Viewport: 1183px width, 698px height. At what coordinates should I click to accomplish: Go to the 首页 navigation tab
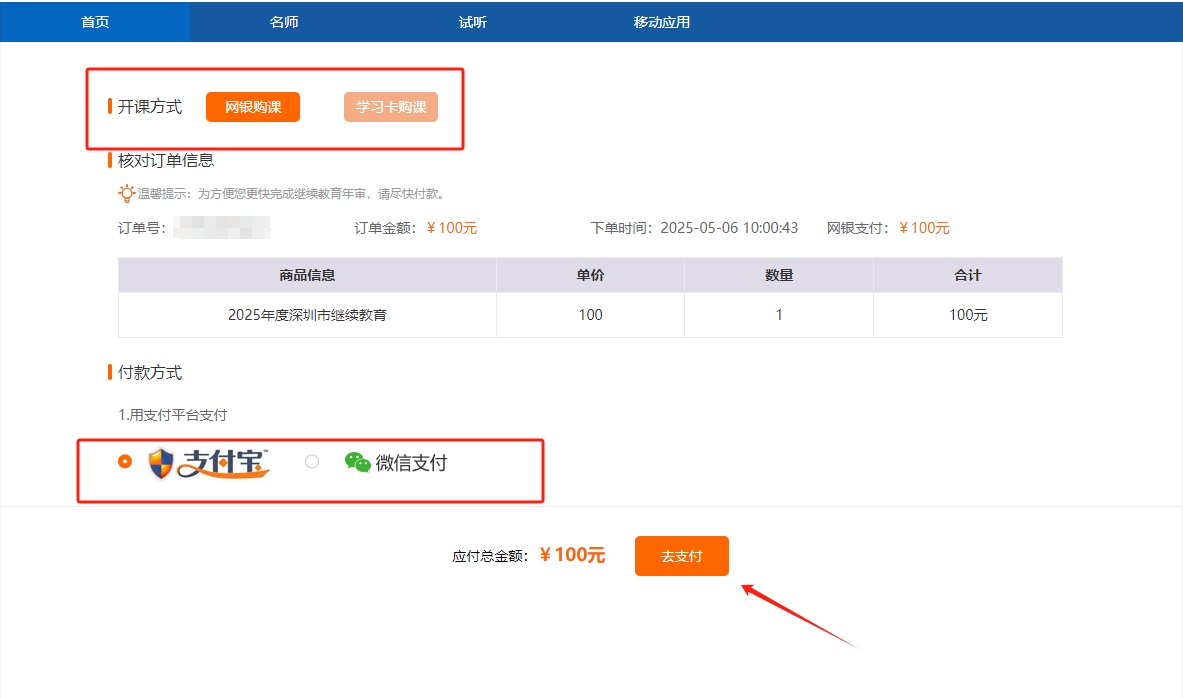pos(95,22)
